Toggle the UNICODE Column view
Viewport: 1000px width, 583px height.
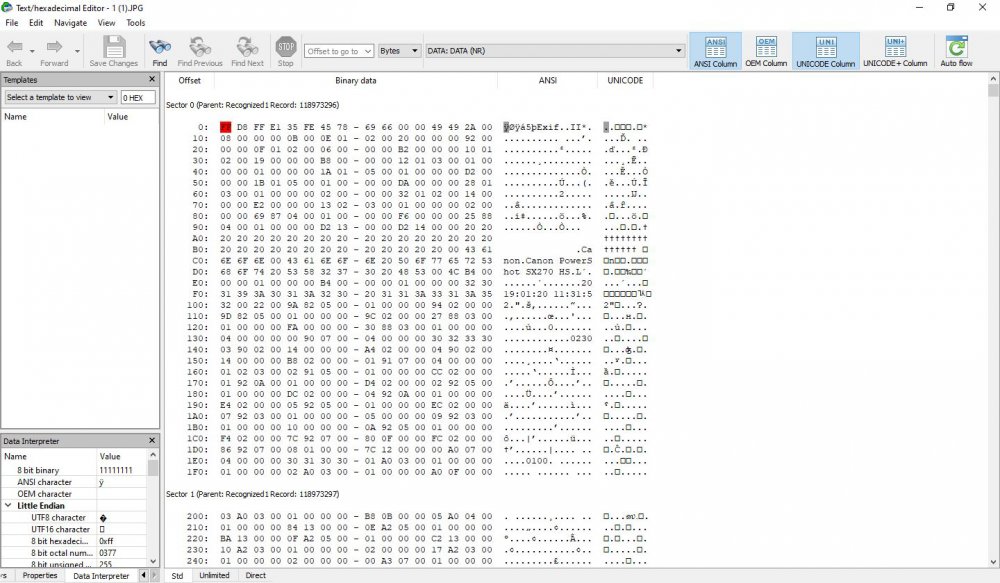(825, 51)
